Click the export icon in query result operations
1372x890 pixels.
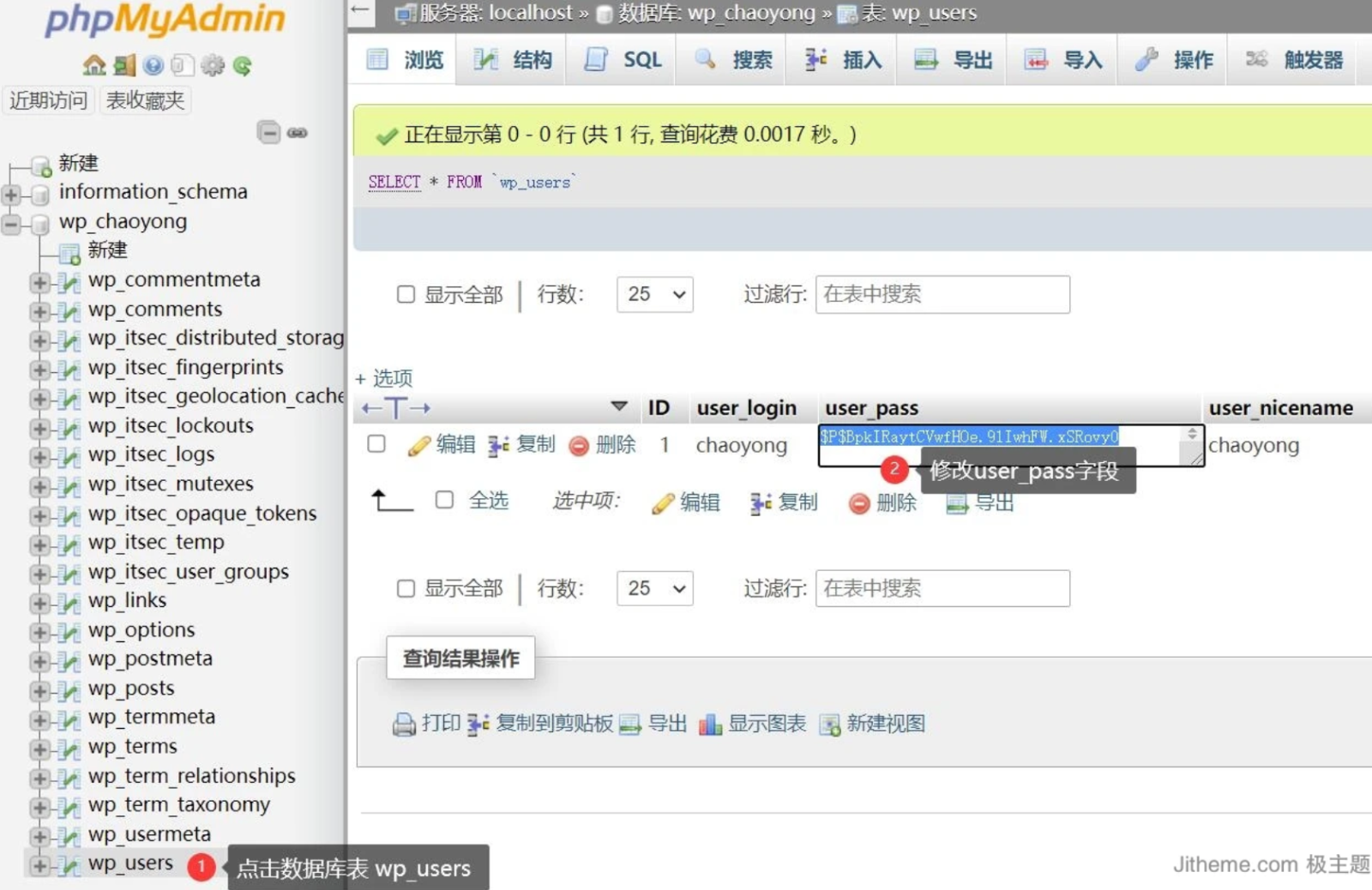click(x=630, y=725)
